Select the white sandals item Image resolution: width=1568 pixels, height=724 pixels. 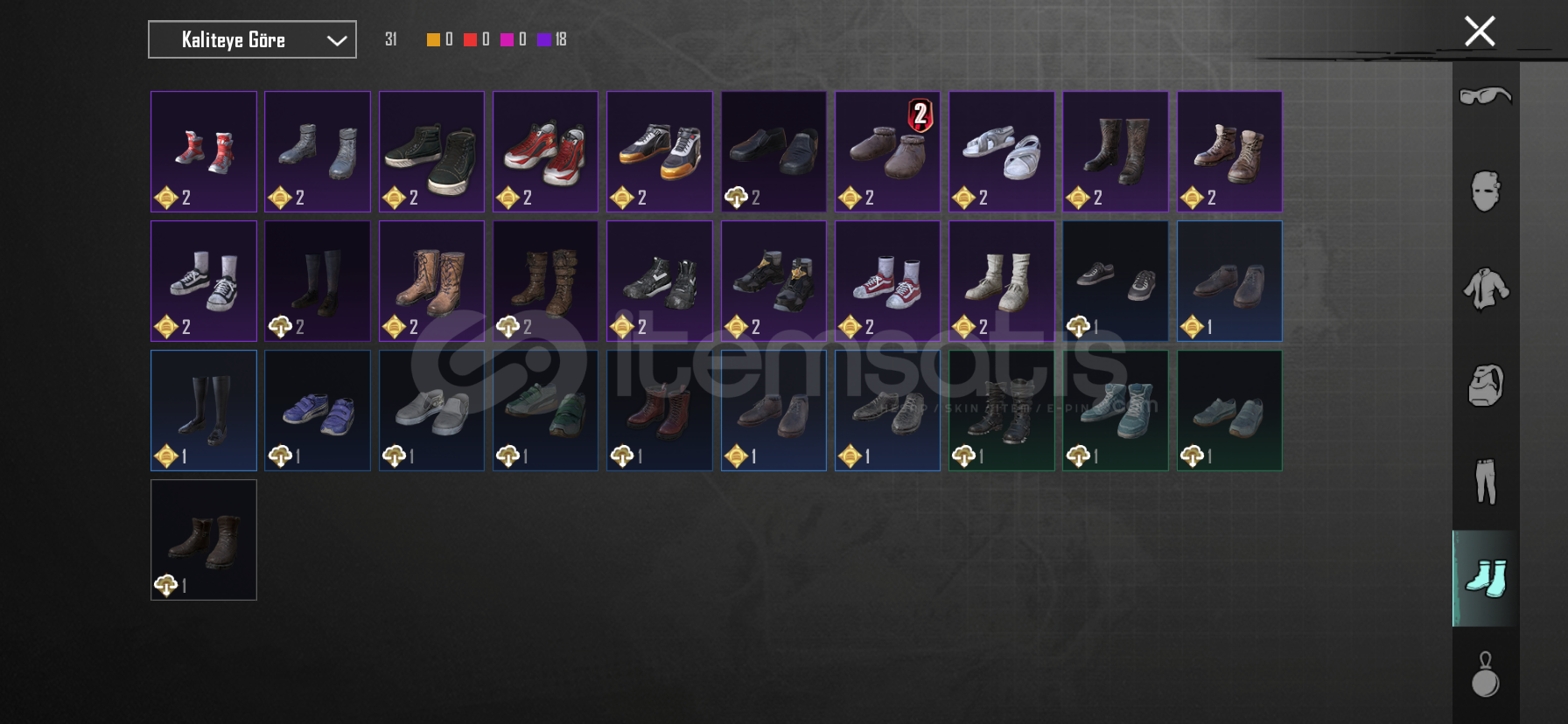click(x=1002, y=151)
